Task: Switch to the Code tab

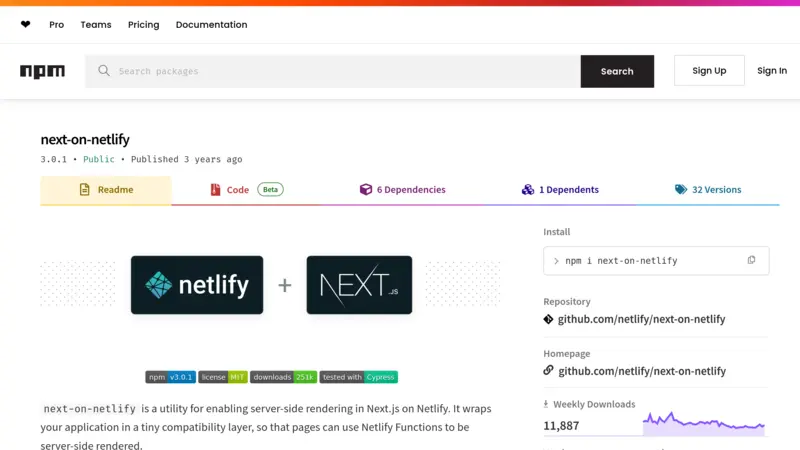Action: [247, 190]
